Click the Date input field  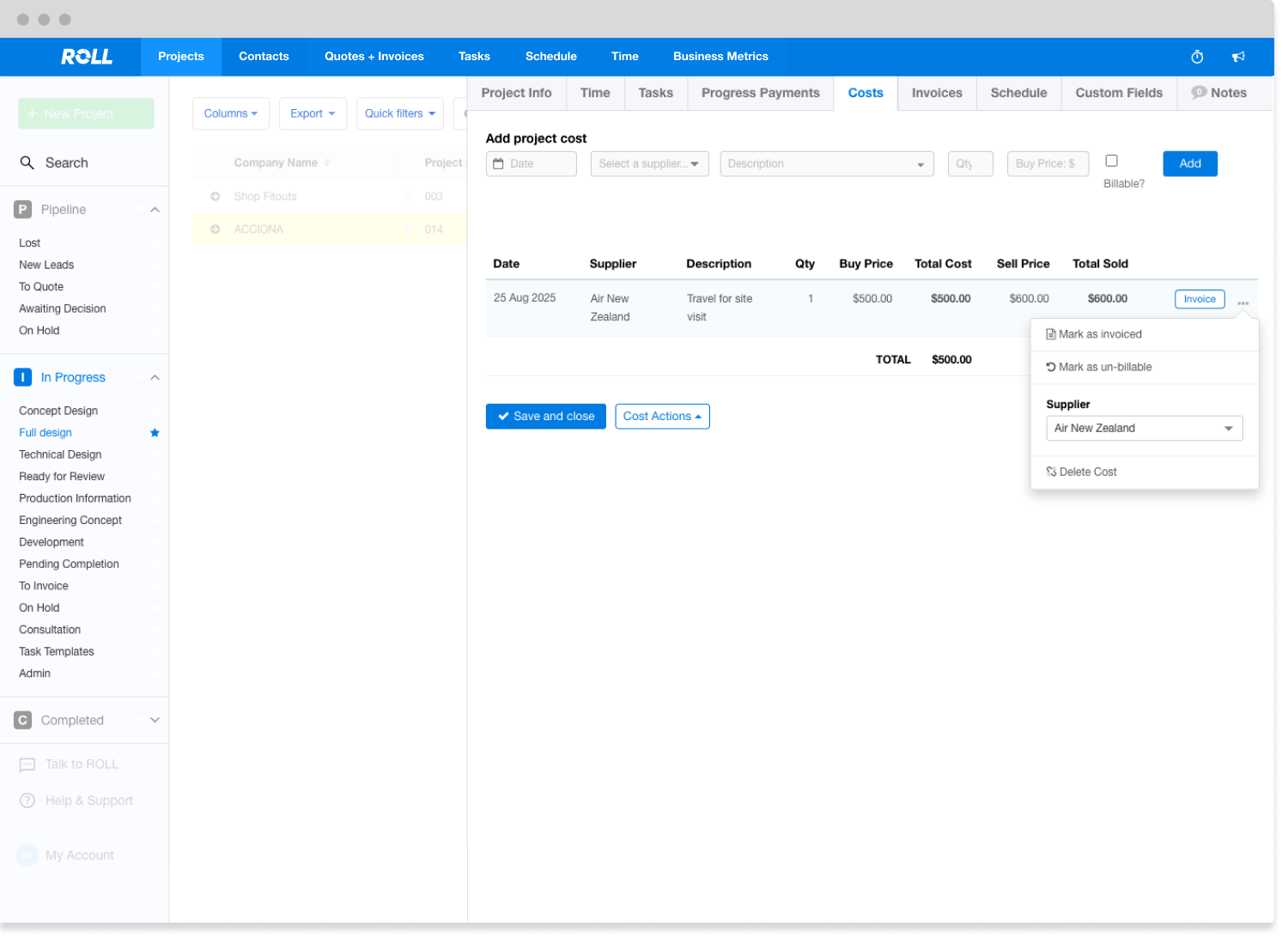tap(532, 164)
